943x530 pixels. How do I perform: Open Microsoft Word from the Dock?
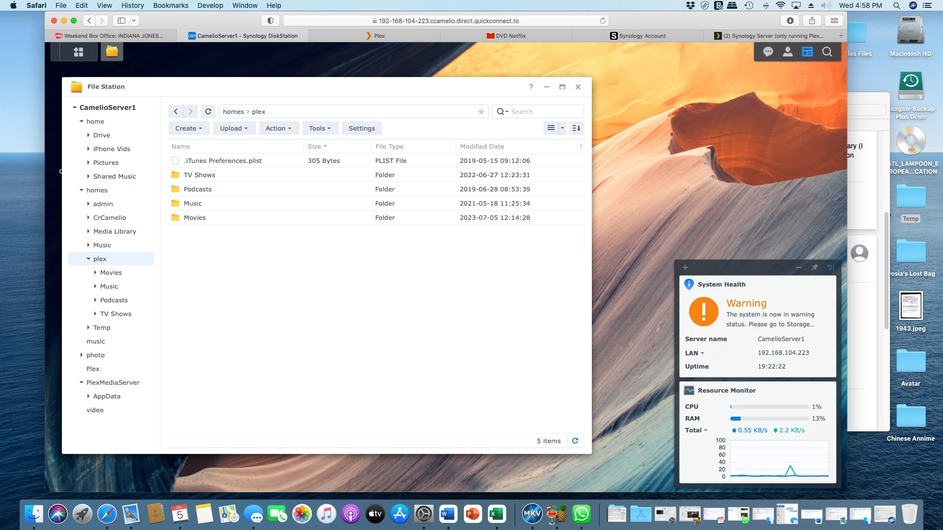(x=448, y=514)
